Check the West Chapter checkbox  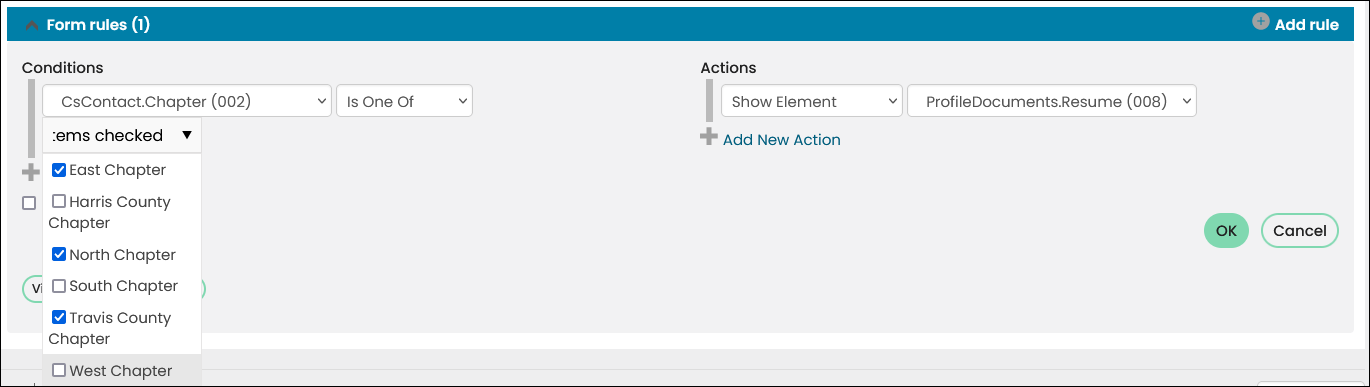click(x=59, y=370)
